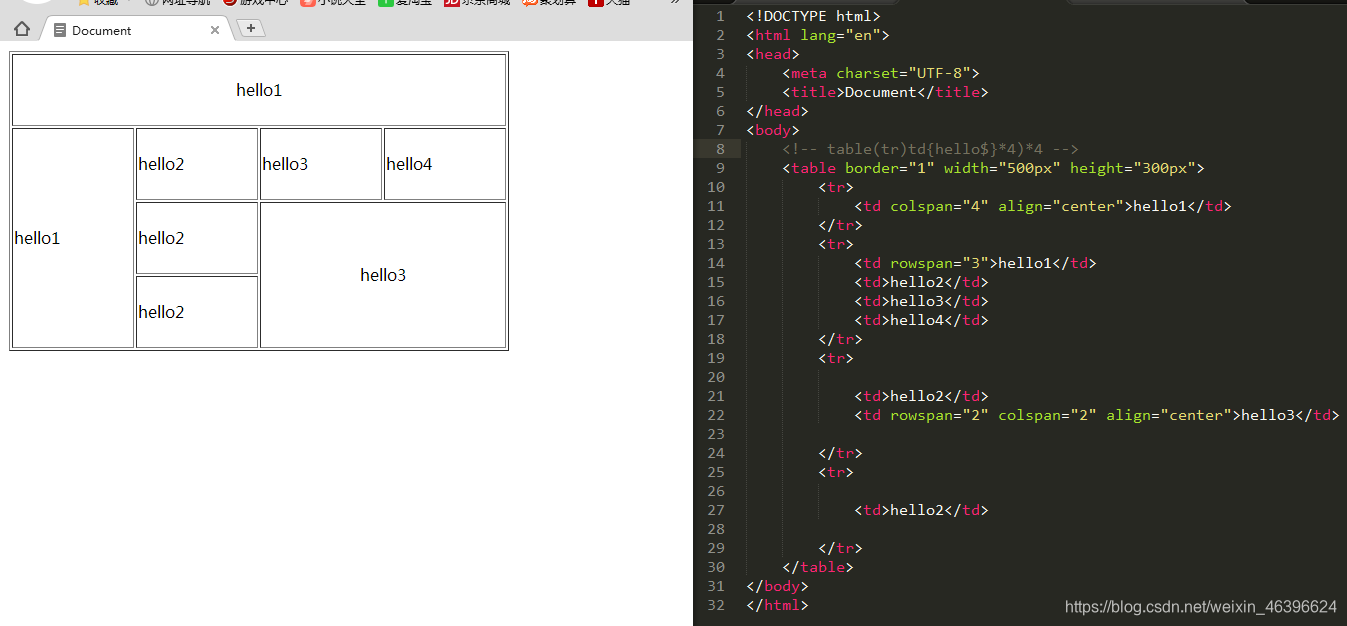This screenshot has width=1347, height=626.
Task: Click the hello2 td code on line 15
Action: (921, 282)
